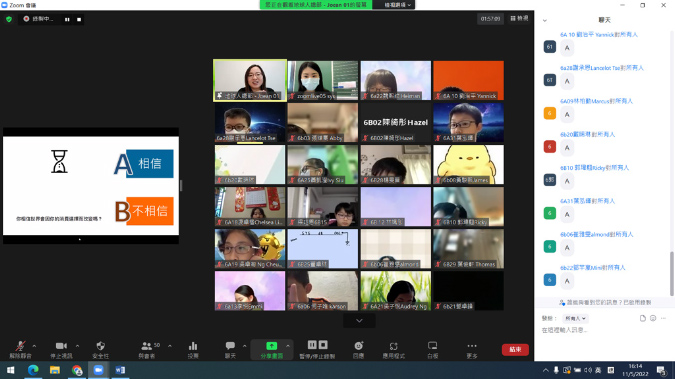Click the red End meeting button
Viewport: 675px width, 379px height.
click(x=515, y=349)
